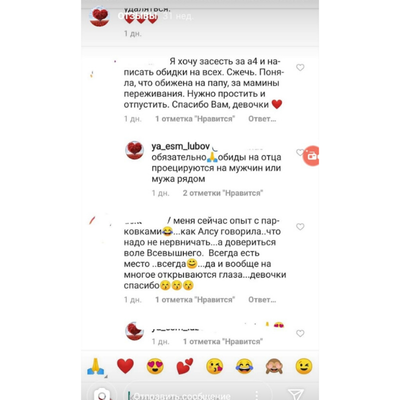Send the heart-eyes emoji reaction
The height and width of the screenshot is (400, 400).
click(x=155, y=366)
